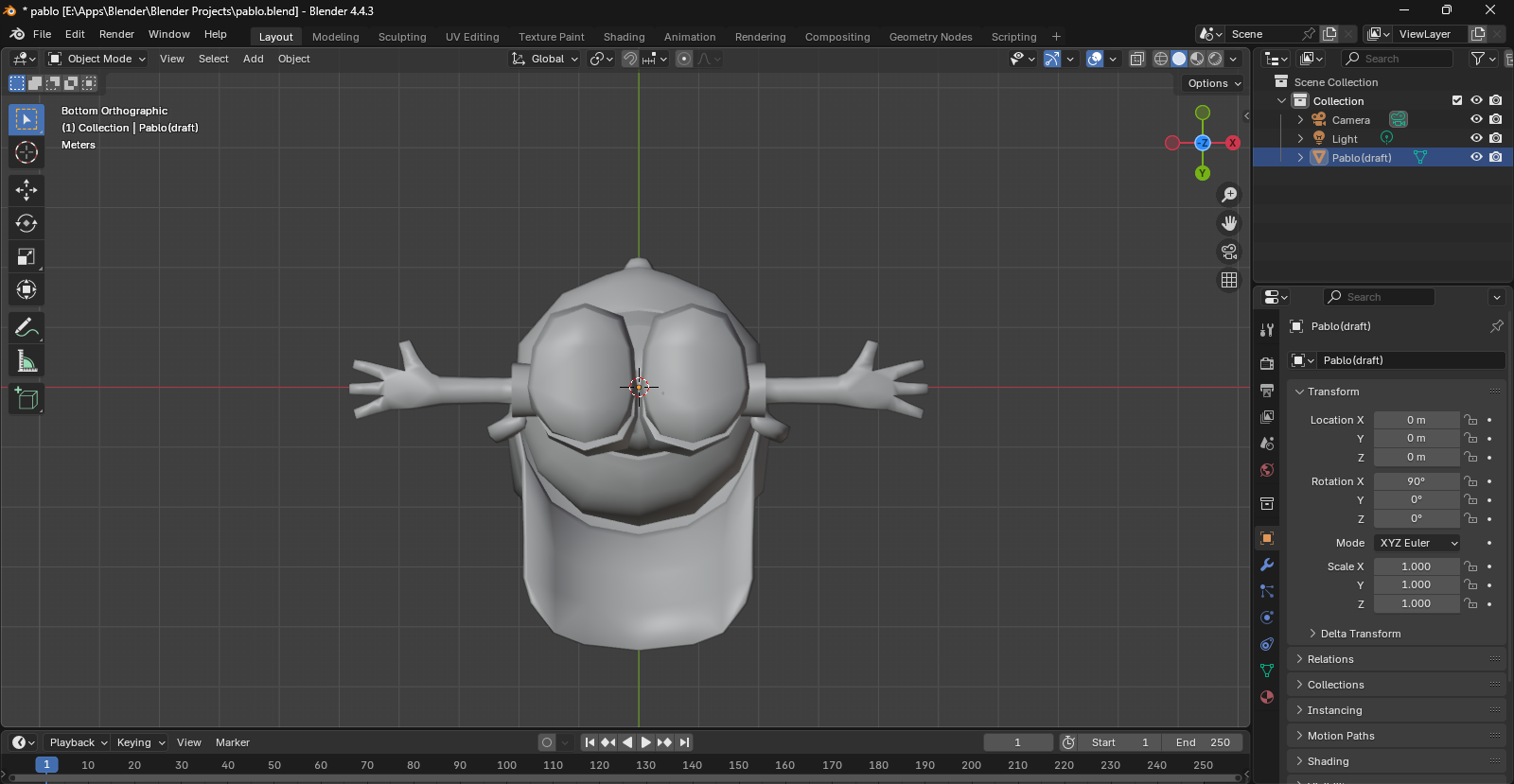Screen dimensions: 1514x784
Task: Open the View Layer properties tab
Action: pos(1267,416)
